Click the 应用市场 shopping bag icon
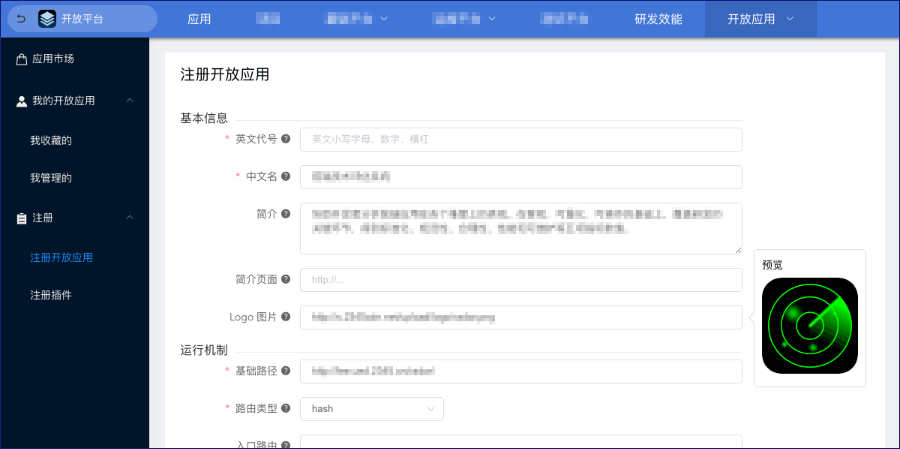The width and height of the screenshot is (900, 449). (22, 59)
